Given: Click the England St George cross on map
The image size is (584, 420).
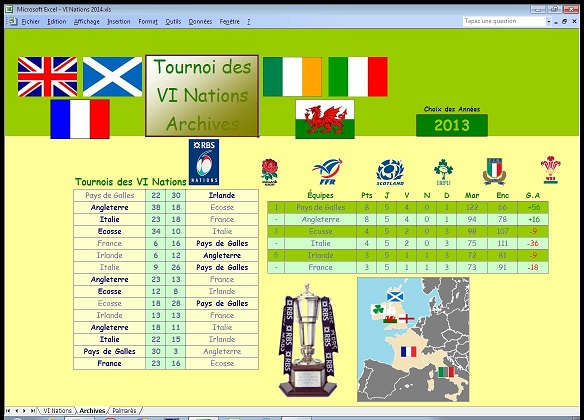Looking at the screenshot, I should click(406, 319).
